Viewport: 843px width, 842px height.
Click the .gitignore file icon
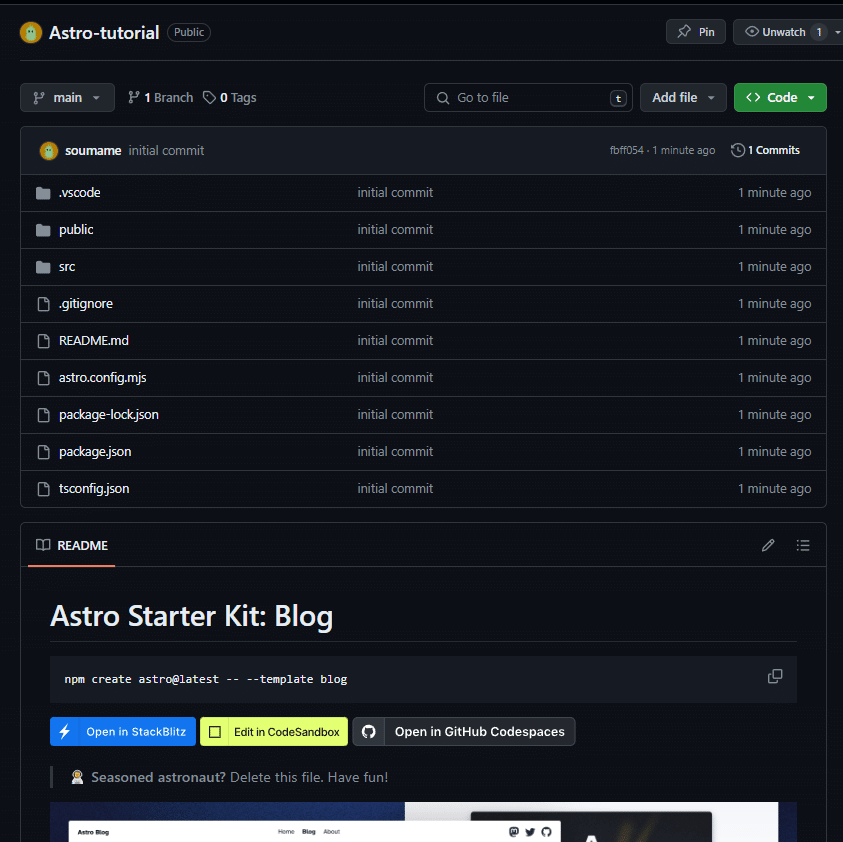point(44,304)
